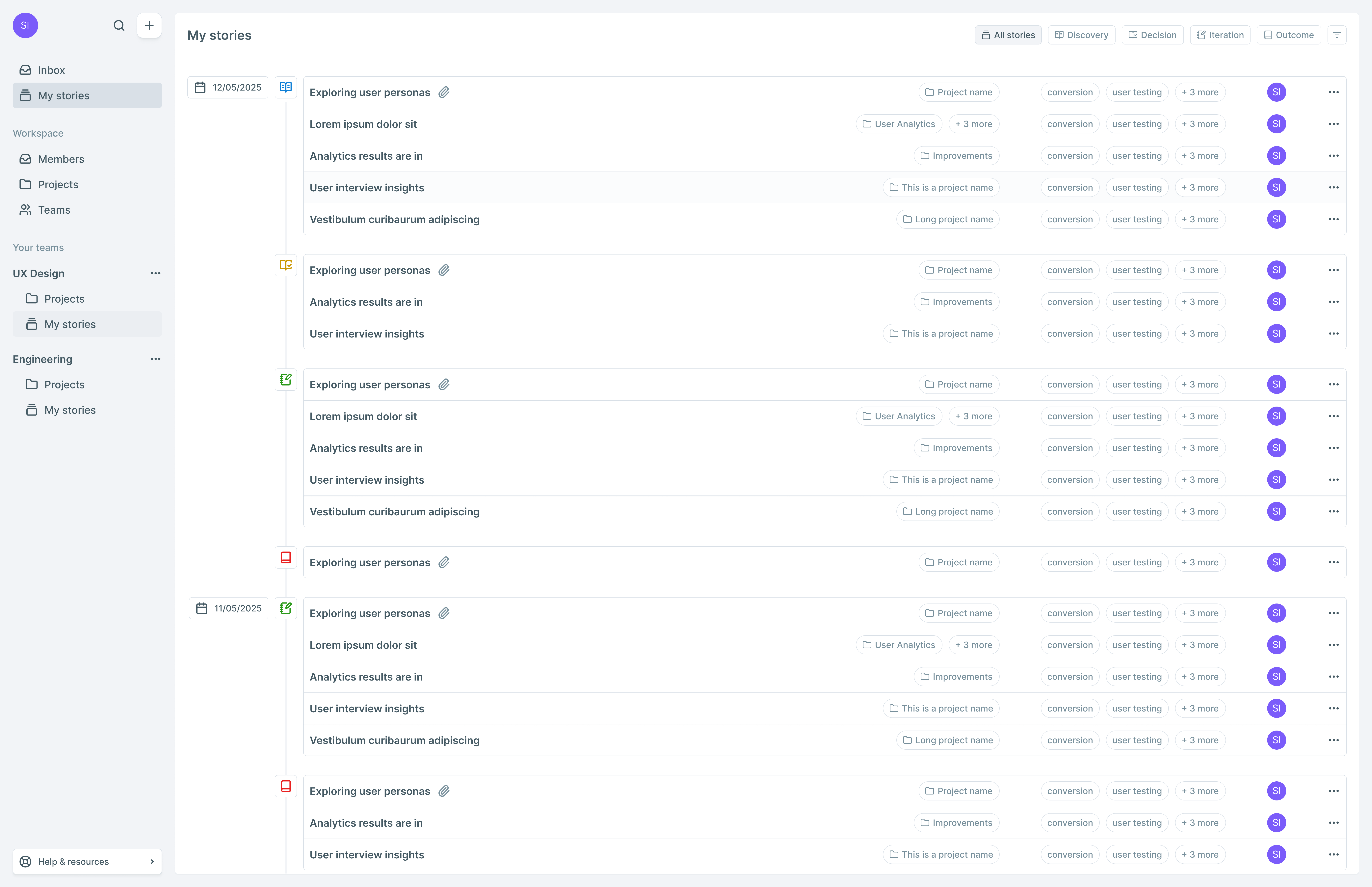Image resolution: width=1372 pixels, height=887 pixels.
Task: Click the orange Decision story-type icon
Action: [x=286, y=265]
